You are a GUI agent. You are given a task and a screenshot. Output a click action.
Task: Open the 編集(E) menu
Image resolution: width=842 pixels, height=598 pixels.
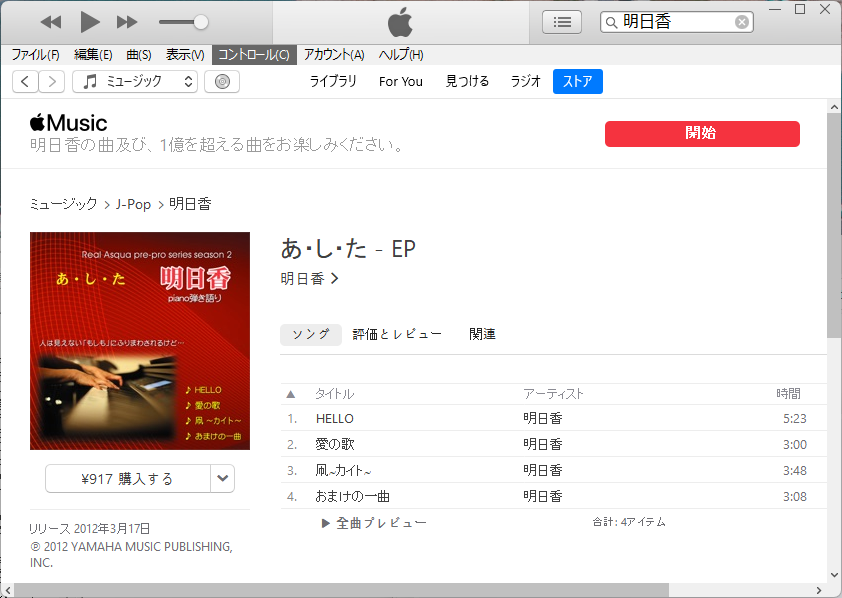coord(93,55)
